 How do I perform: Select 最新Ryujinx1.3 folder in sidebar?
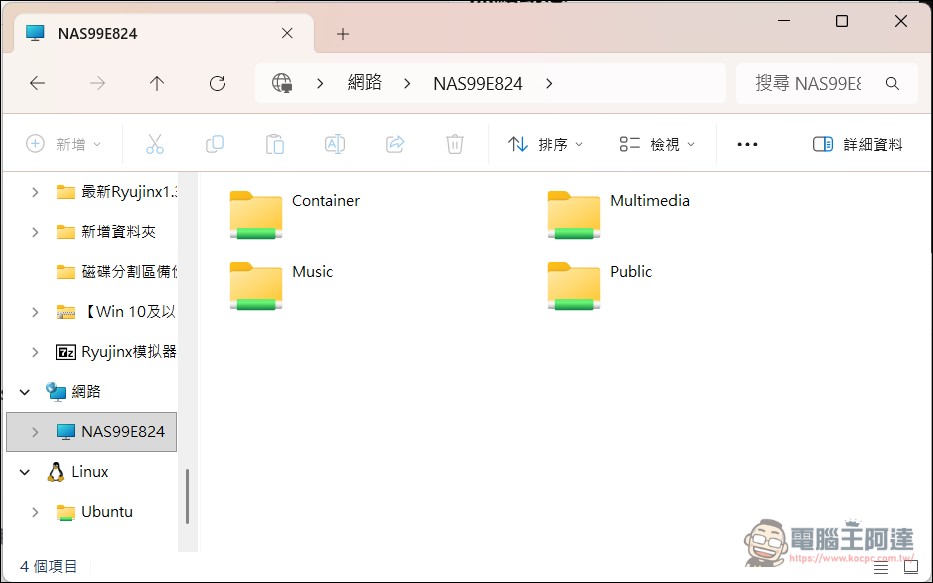point(117,192)
